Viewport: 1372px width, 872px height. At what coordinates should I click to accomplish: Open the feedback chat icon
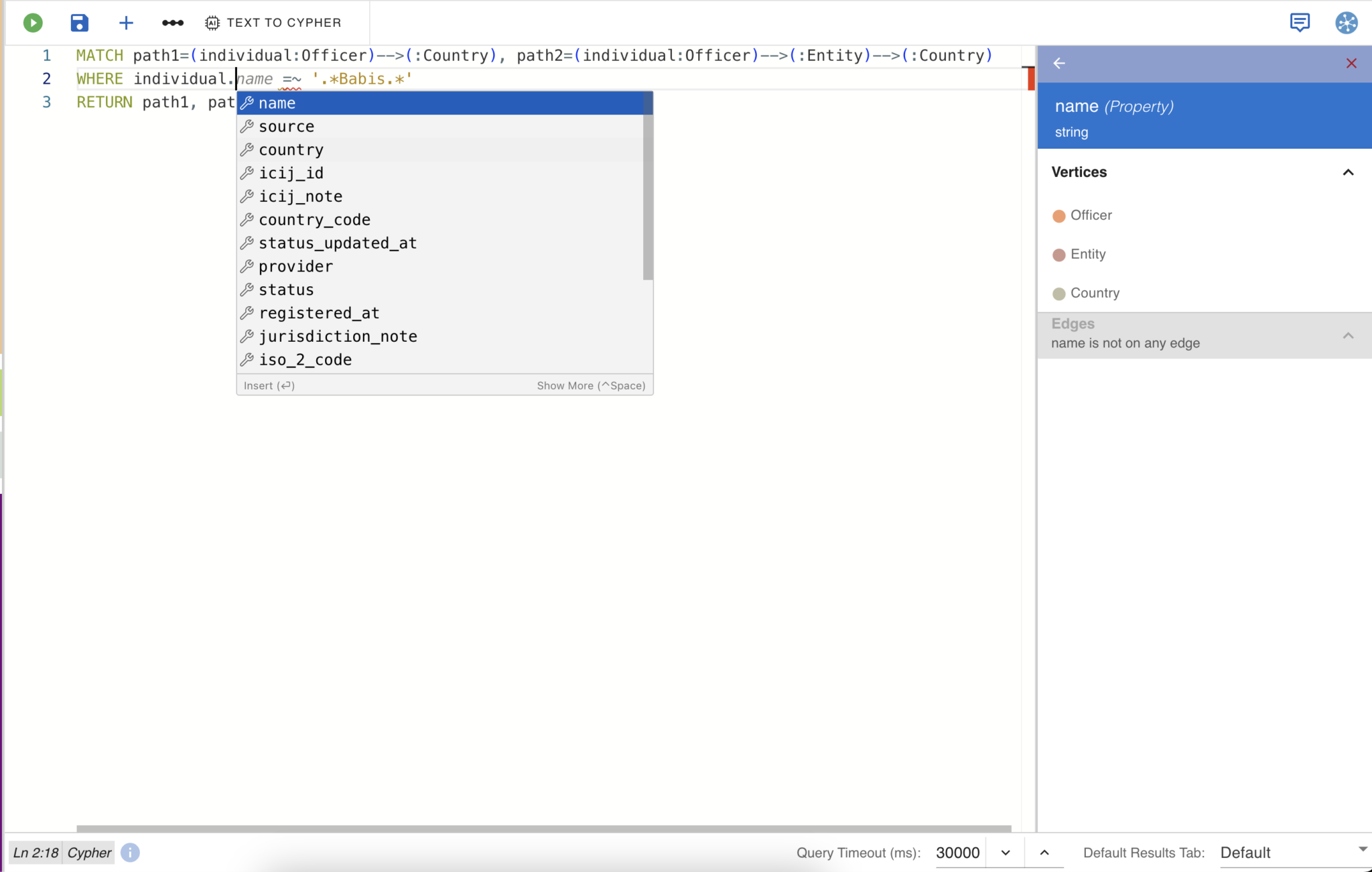pos(1300,23)
